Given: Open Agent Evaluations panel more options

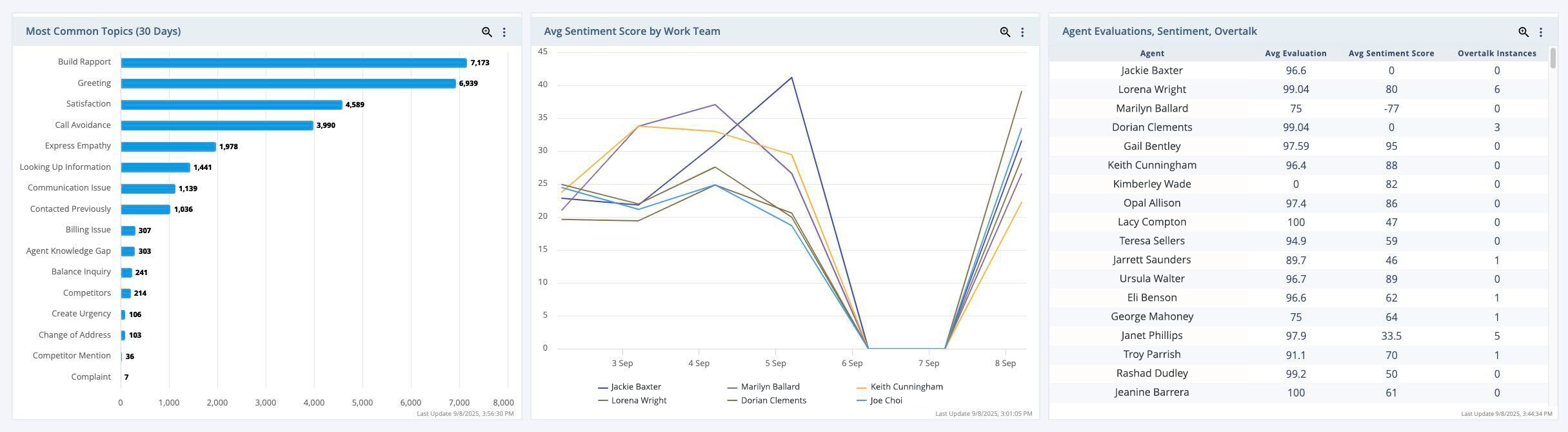Looking at the screenshot, I should pos(1541,32).
